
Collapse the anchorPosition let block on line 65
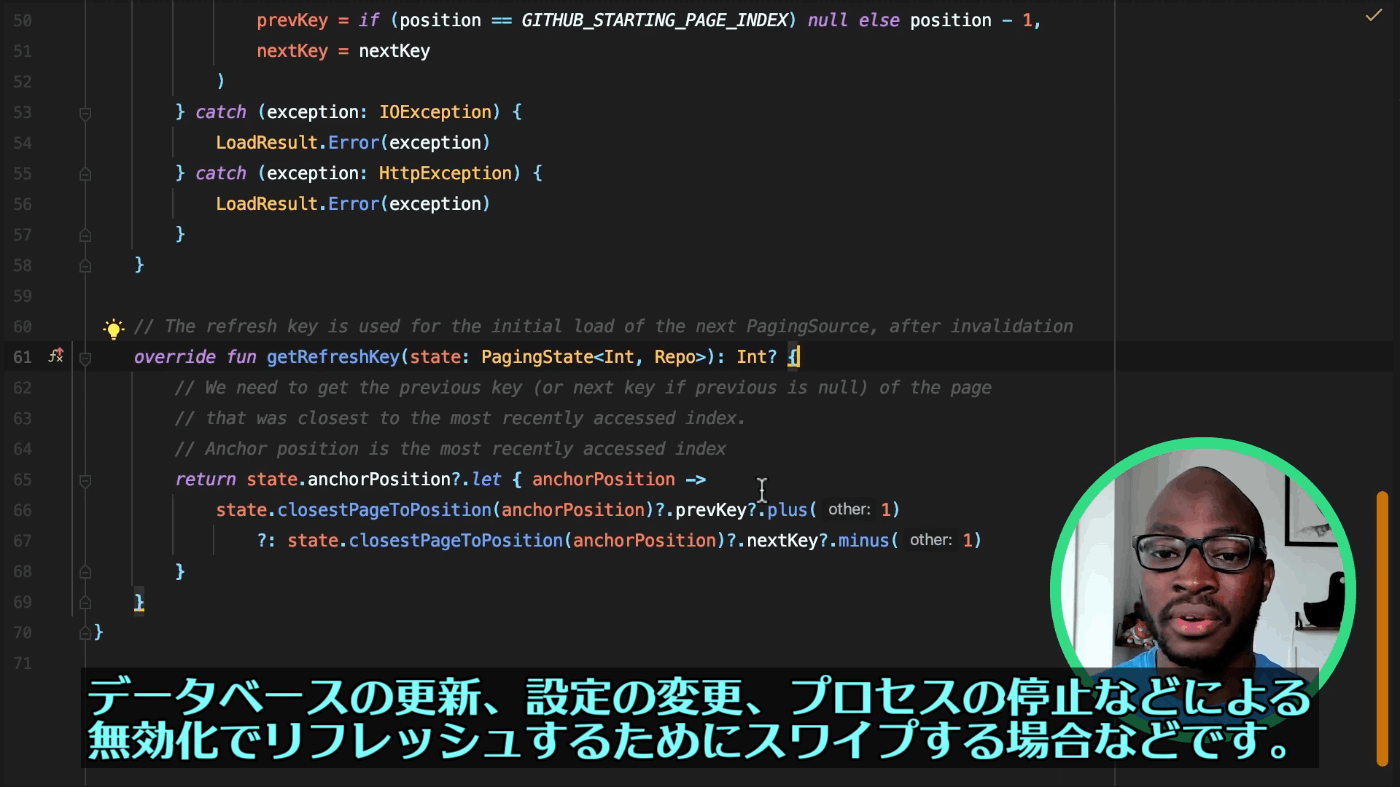click(85, 480)
